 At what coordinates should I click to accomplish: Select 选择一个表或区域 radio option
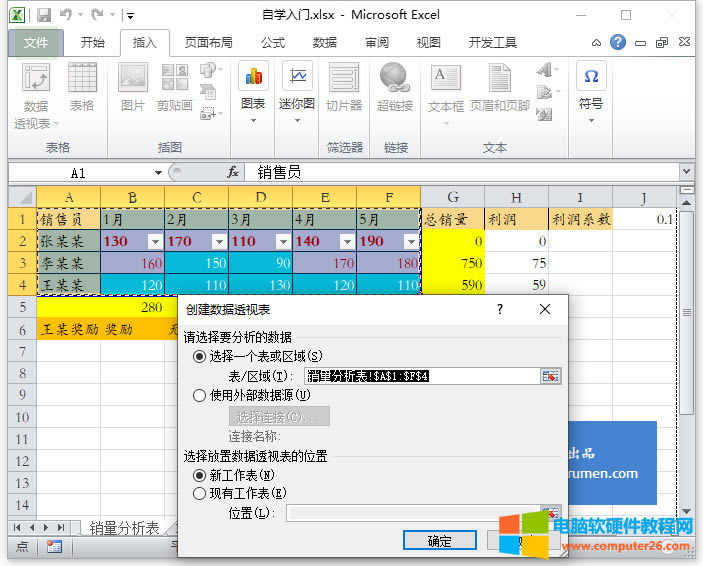pyautogui.click(x=199, y=356)
